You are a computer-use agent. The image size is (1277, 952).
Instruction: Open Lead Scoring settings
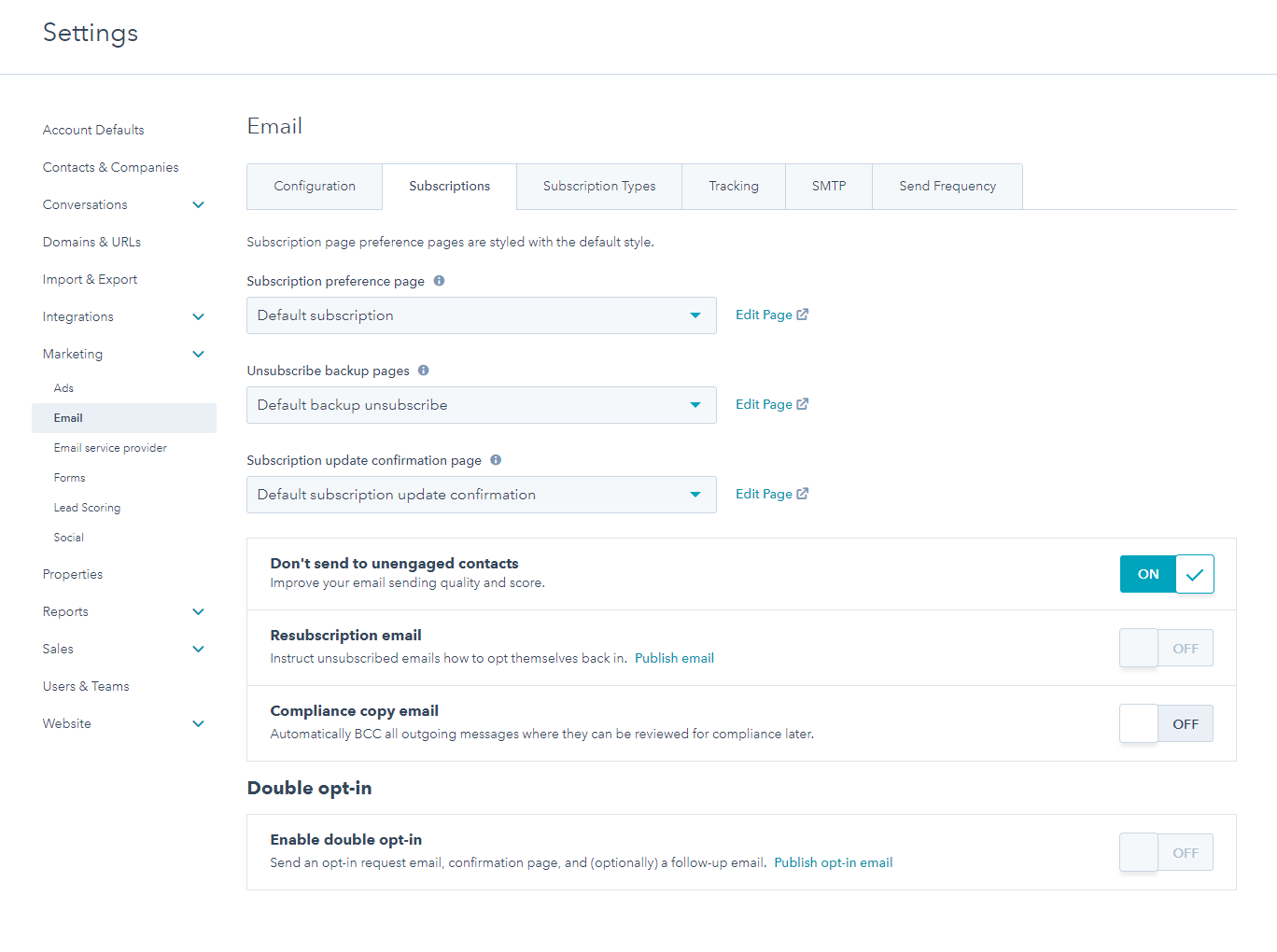coord(87,508)
